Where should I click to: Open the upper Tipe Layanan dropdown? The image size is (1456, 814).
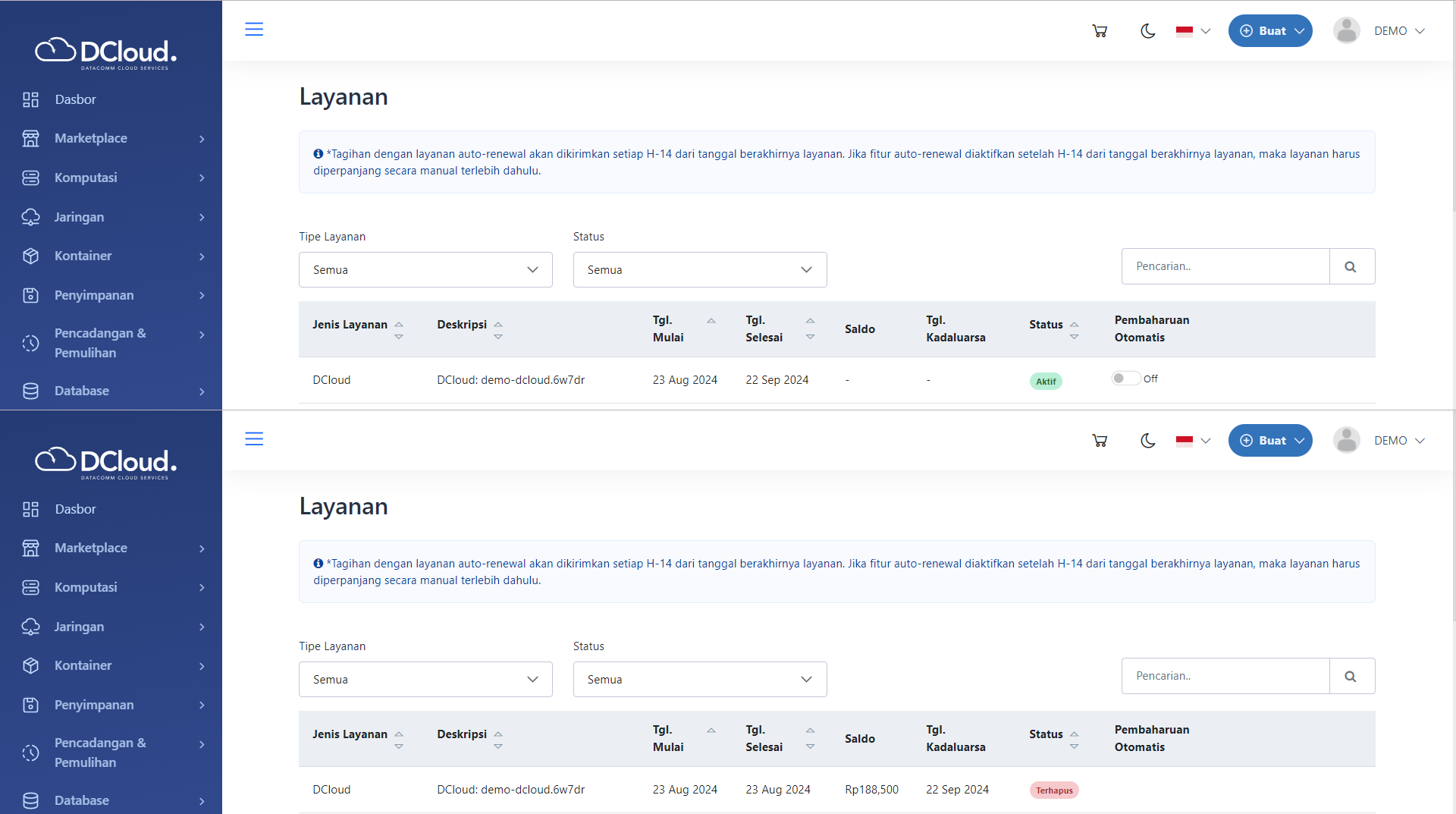pos(425,270)
